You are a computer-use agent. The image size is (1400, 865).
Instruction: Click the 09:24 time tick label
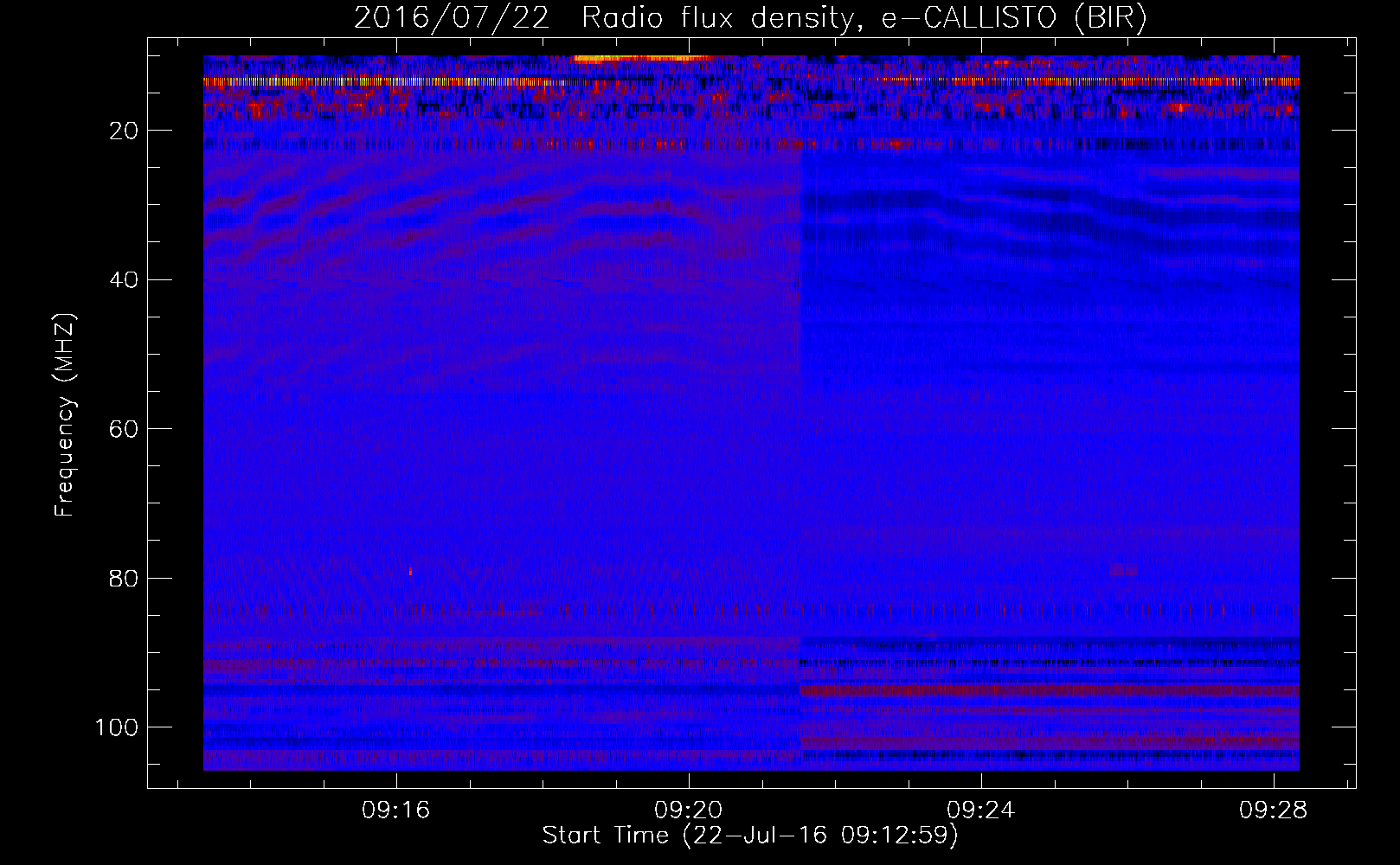click(x=981, y=811)
